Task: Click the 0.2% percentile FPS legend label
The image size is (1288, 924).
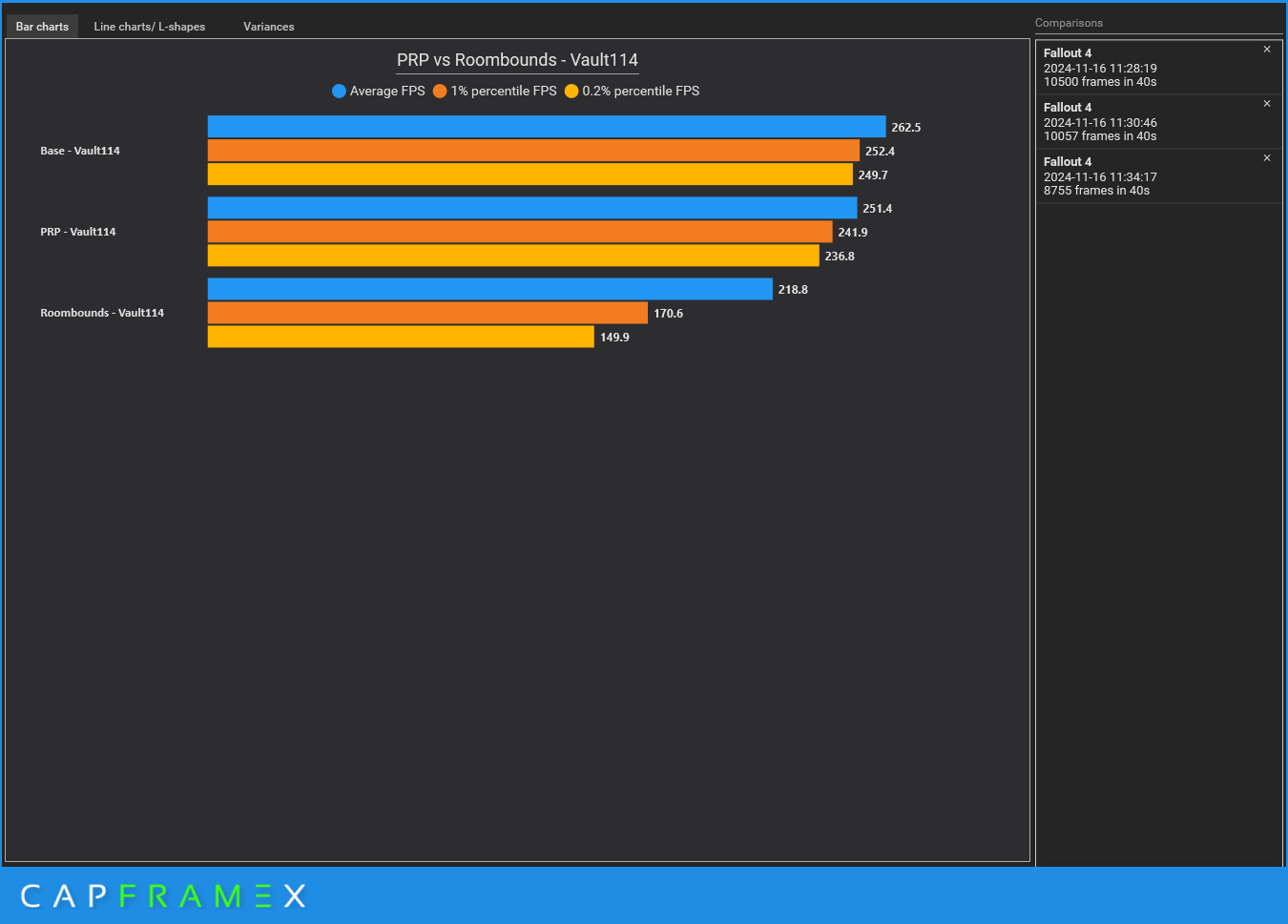Action: (x=641, y=92)
